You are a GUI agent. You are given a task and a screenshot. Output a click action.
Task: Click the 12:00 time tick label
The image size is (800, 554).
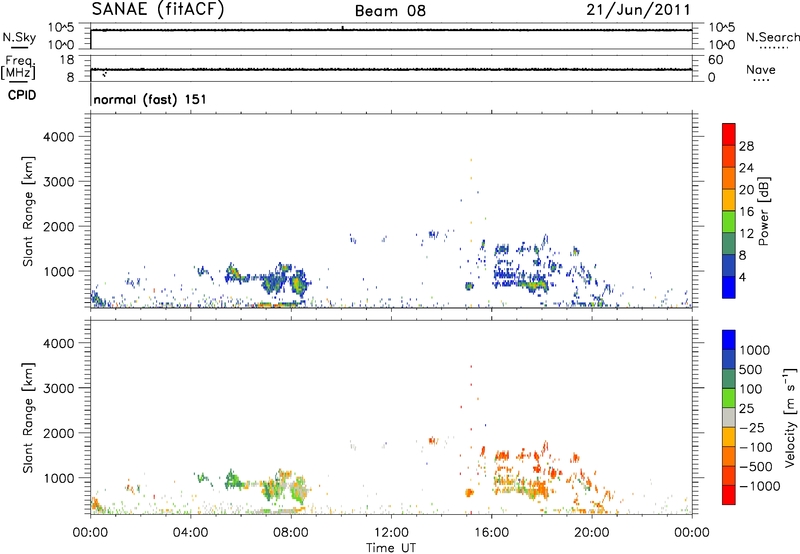tap(391, 533)
